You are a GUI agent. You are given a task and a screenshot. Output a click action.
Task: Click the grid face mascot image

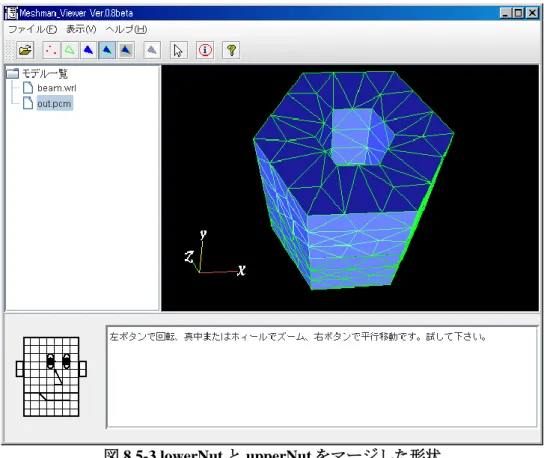51,376
